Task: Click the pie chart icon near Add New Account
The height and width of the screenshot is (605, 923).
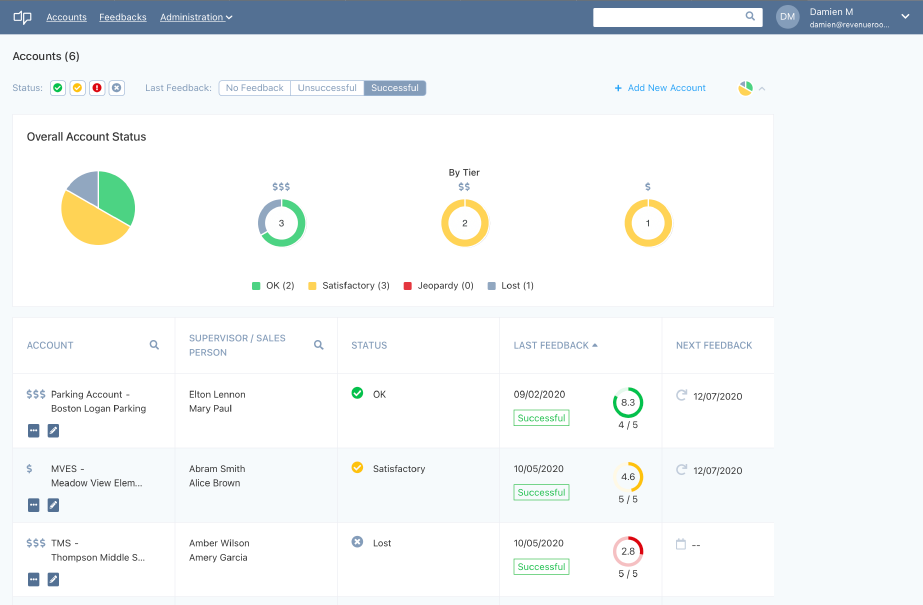Action: point(744,88)
